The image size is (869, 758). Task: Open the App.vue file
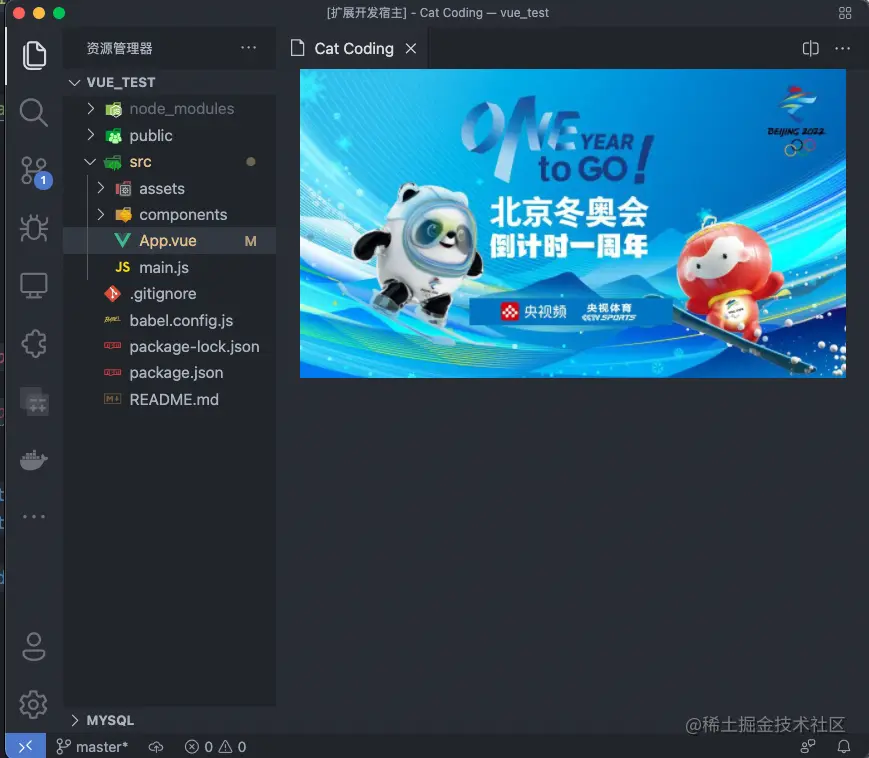[170, 240]
